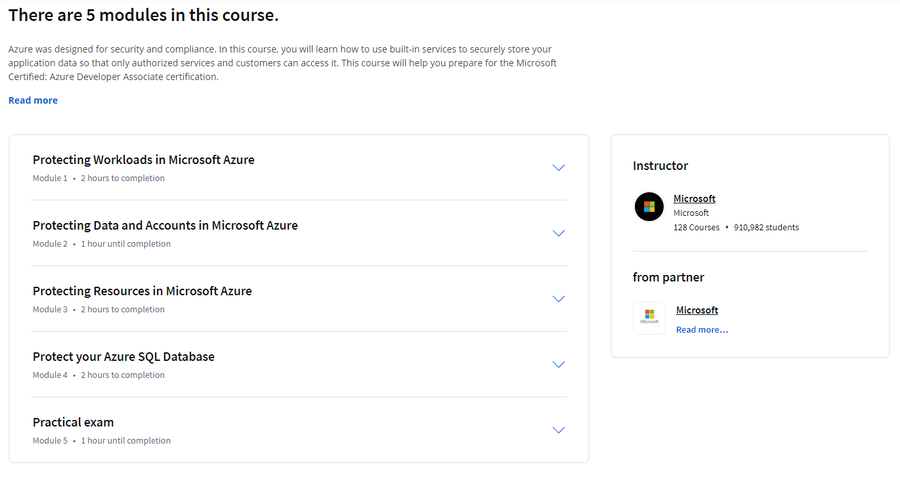Click the round Microsoft instructor avatar

pos(649,207)
